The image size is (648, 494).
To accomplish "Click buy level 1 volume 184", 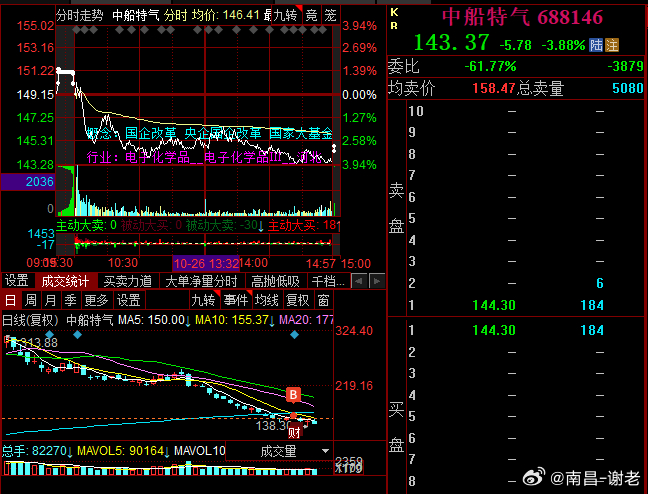I will (x=592, y=330).
